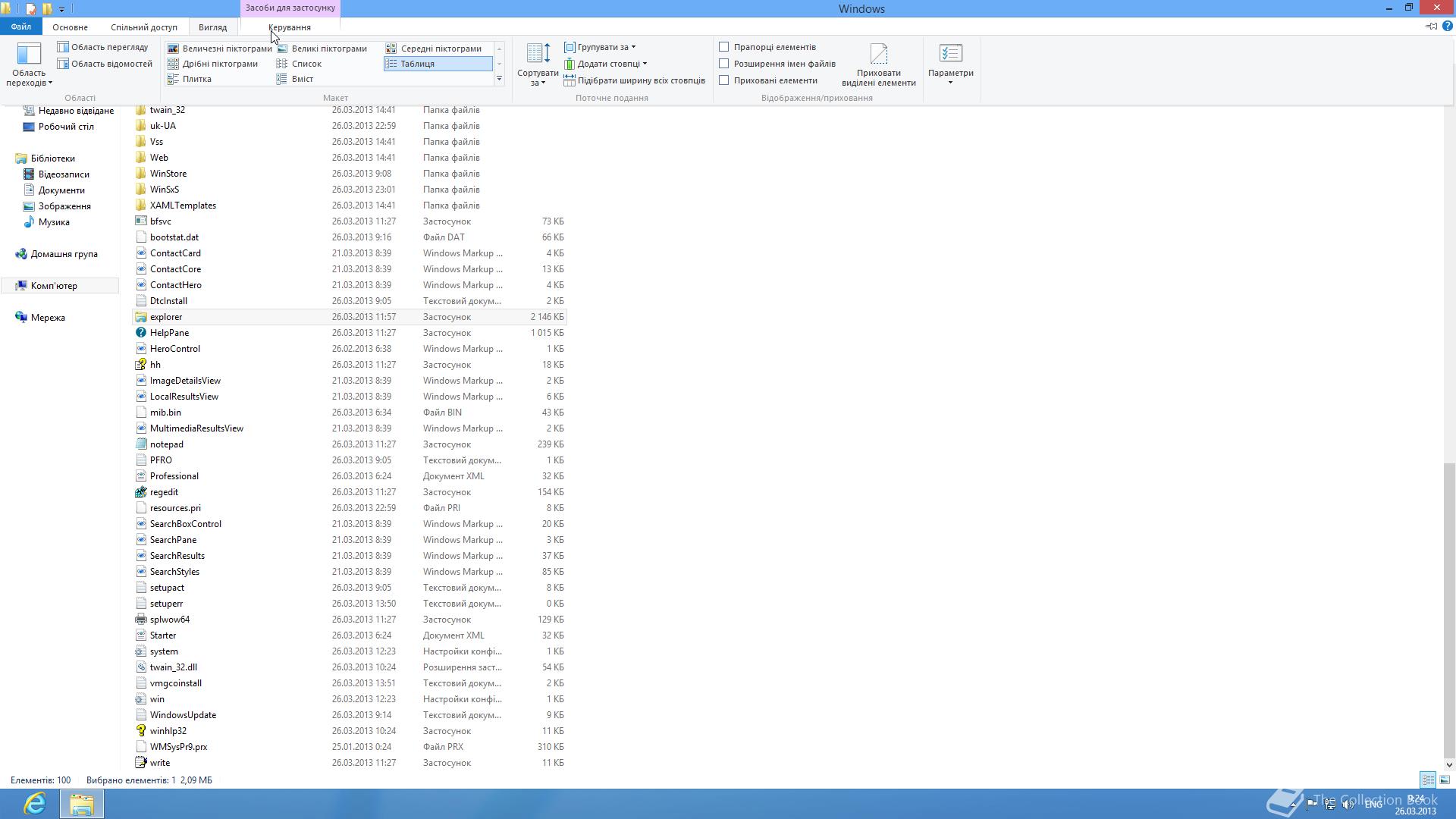1456x819 pixels.
Task: Click Домашня група homegroup icon
Action: coord(21,254)
